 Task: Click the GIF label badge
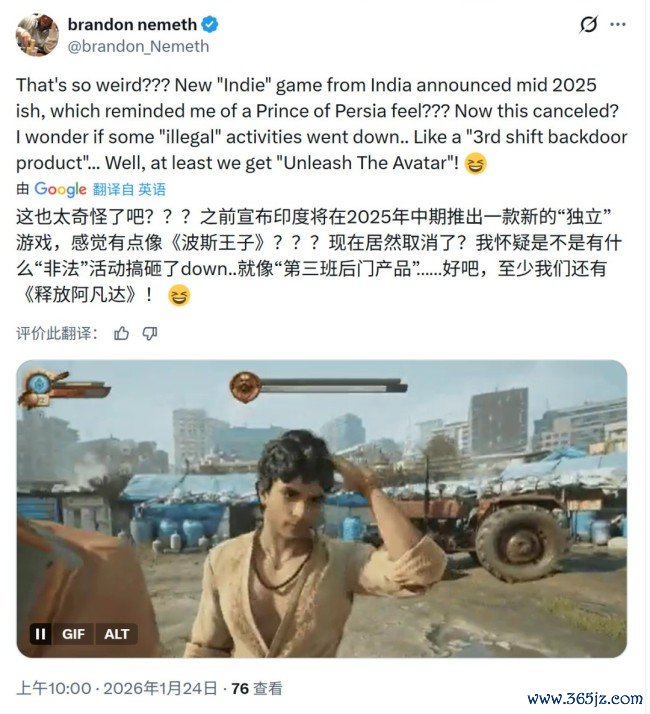[x=73, y=634]
